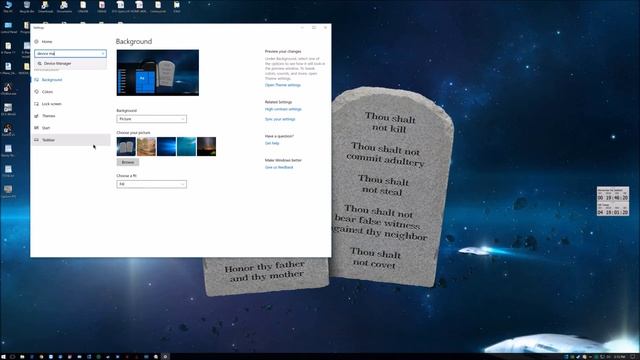Click the countdown timer widget on desktop

click(613, 201)
